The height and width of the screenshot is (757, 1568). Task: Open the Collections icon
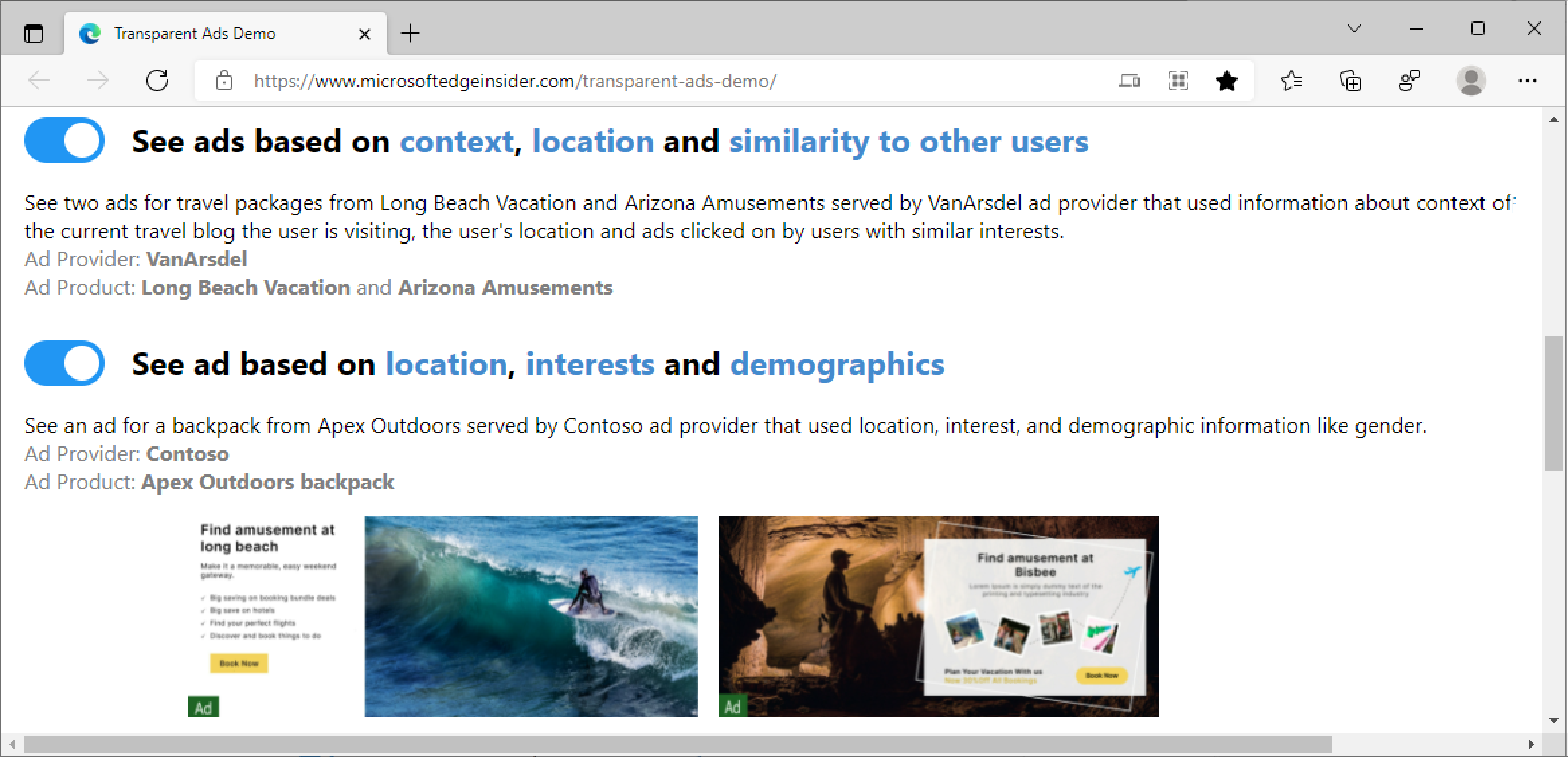point(1350,81)
